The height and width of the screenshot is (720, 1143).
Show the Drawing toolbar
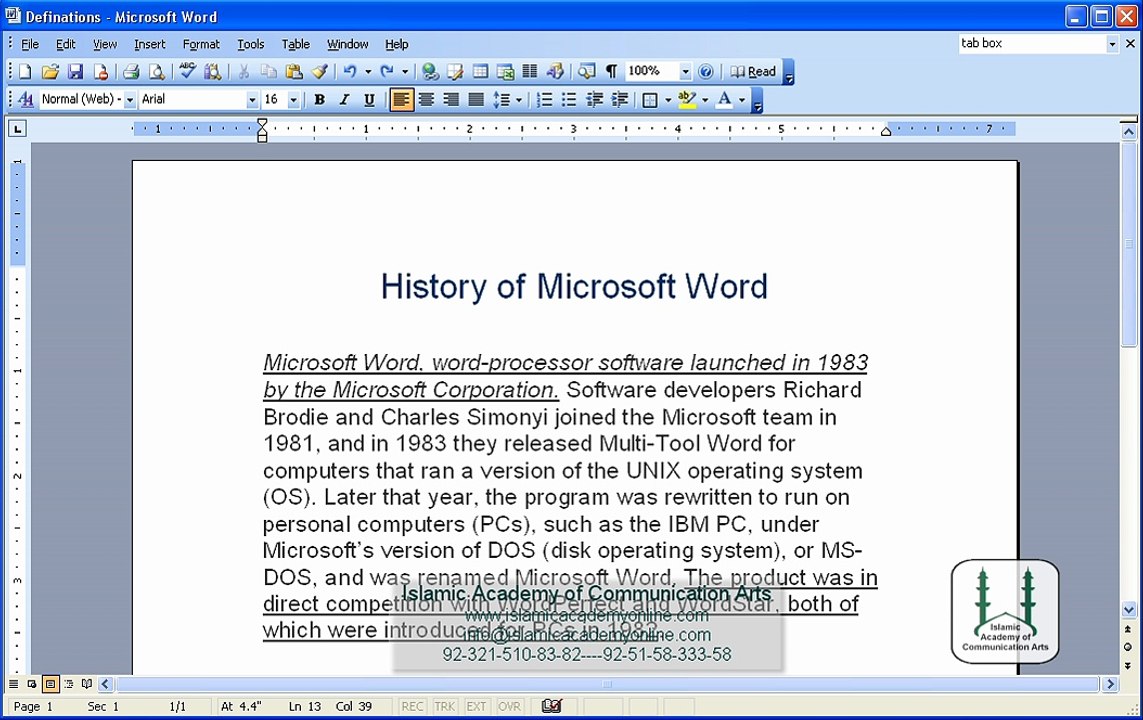[555, 71]
